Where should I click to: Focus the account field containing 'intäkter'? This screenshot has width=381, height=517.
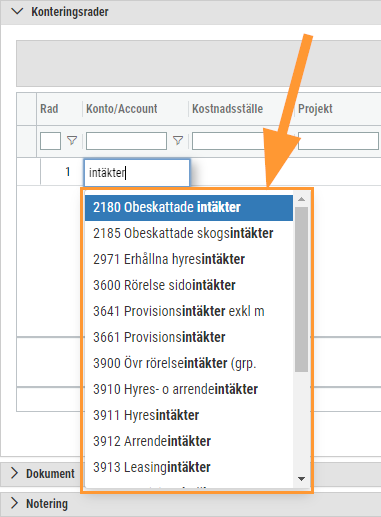click(x=137, y=173)
